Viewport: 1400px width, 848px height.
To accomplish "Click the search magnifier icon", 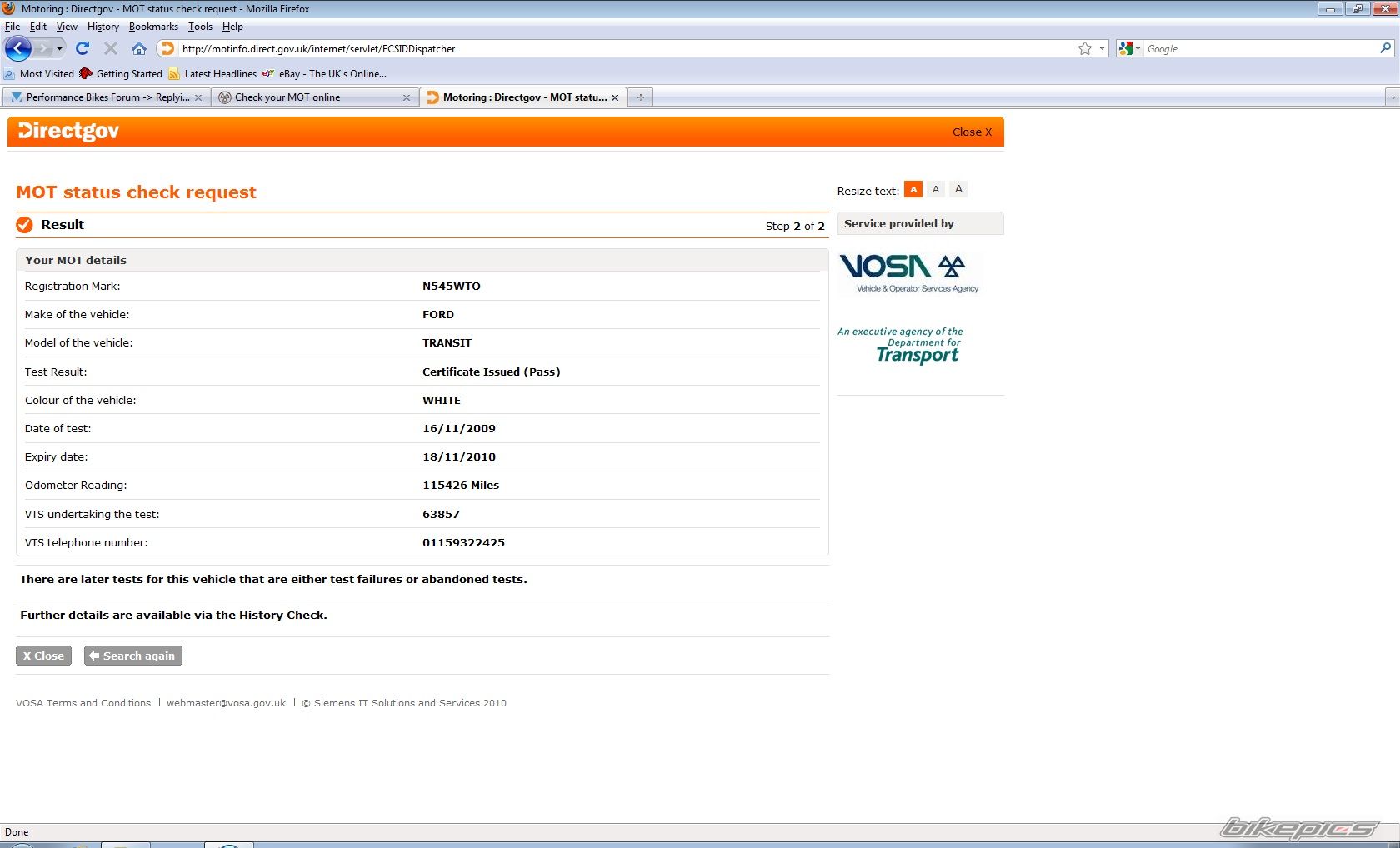I will [x=1385, y=48].
